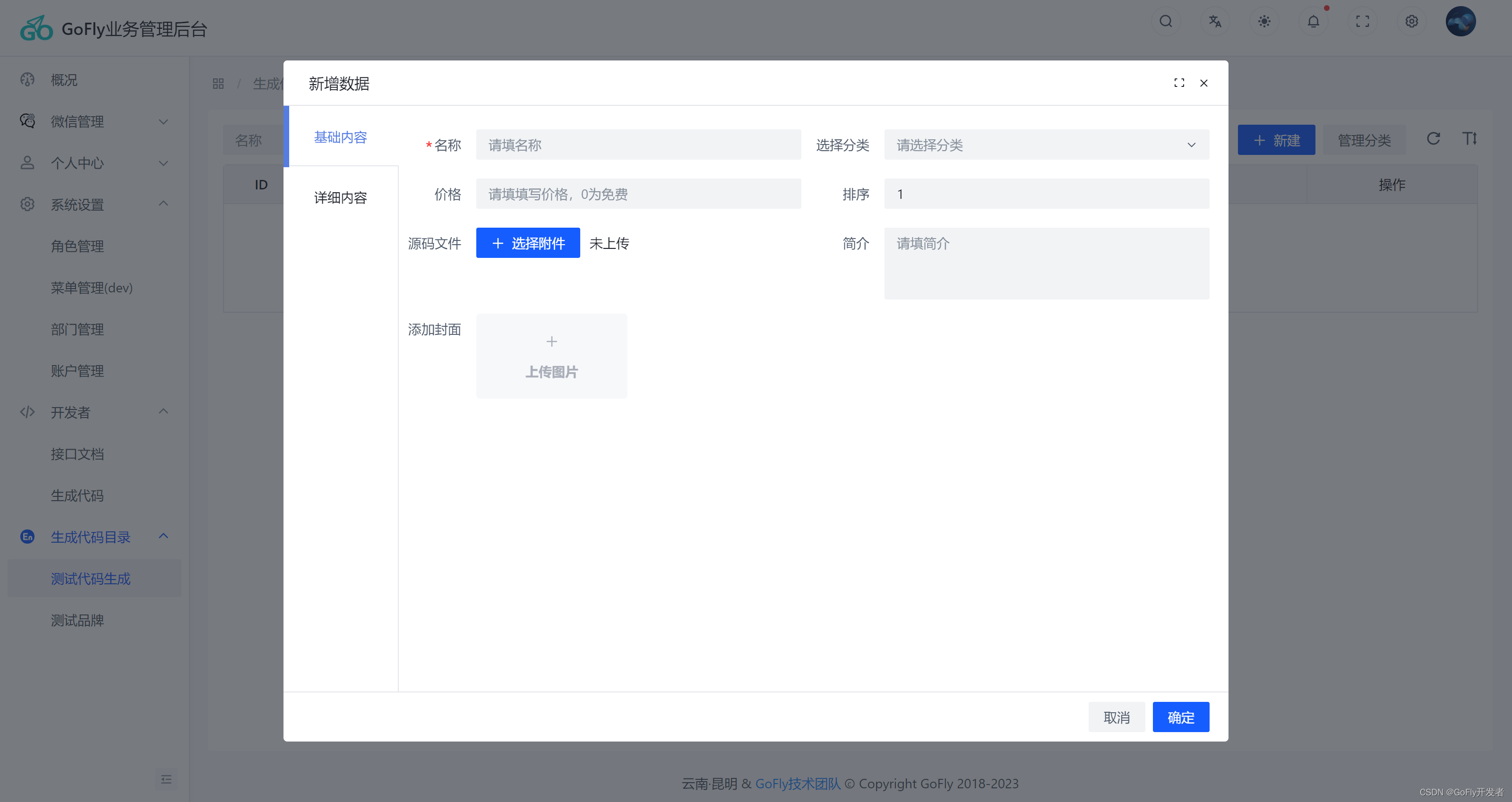Open the user avatar menu

(x=1461, y=22)
